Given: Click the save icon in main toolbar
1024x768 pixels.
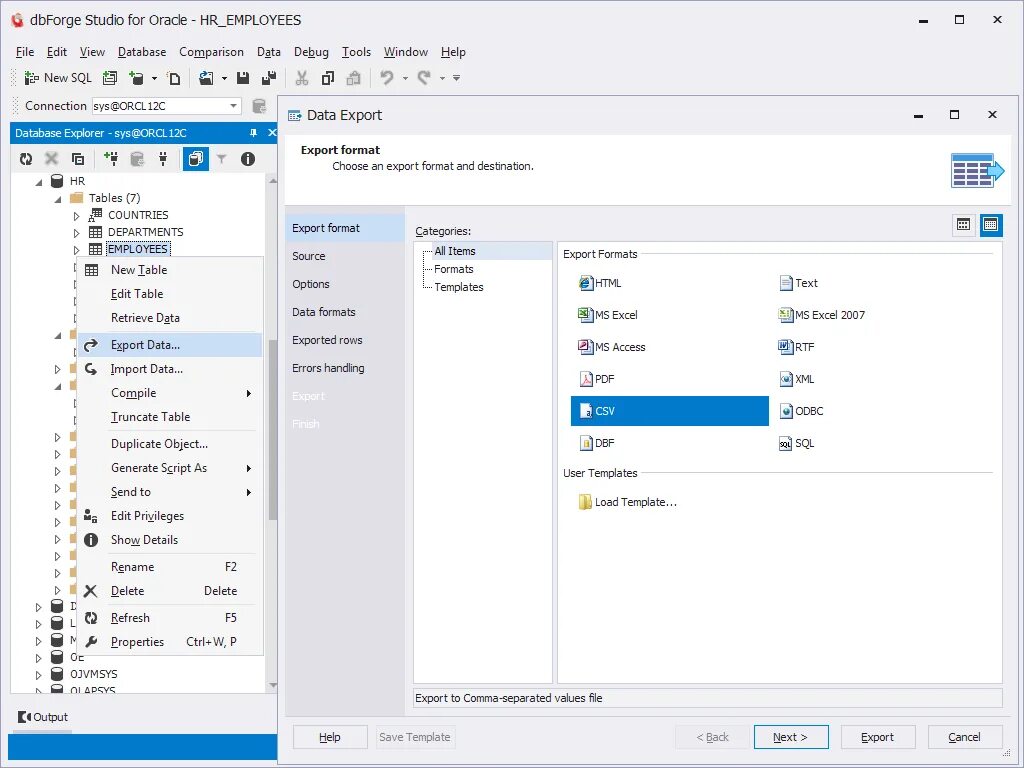Looking at the screenshot, I should coord(243,78).
